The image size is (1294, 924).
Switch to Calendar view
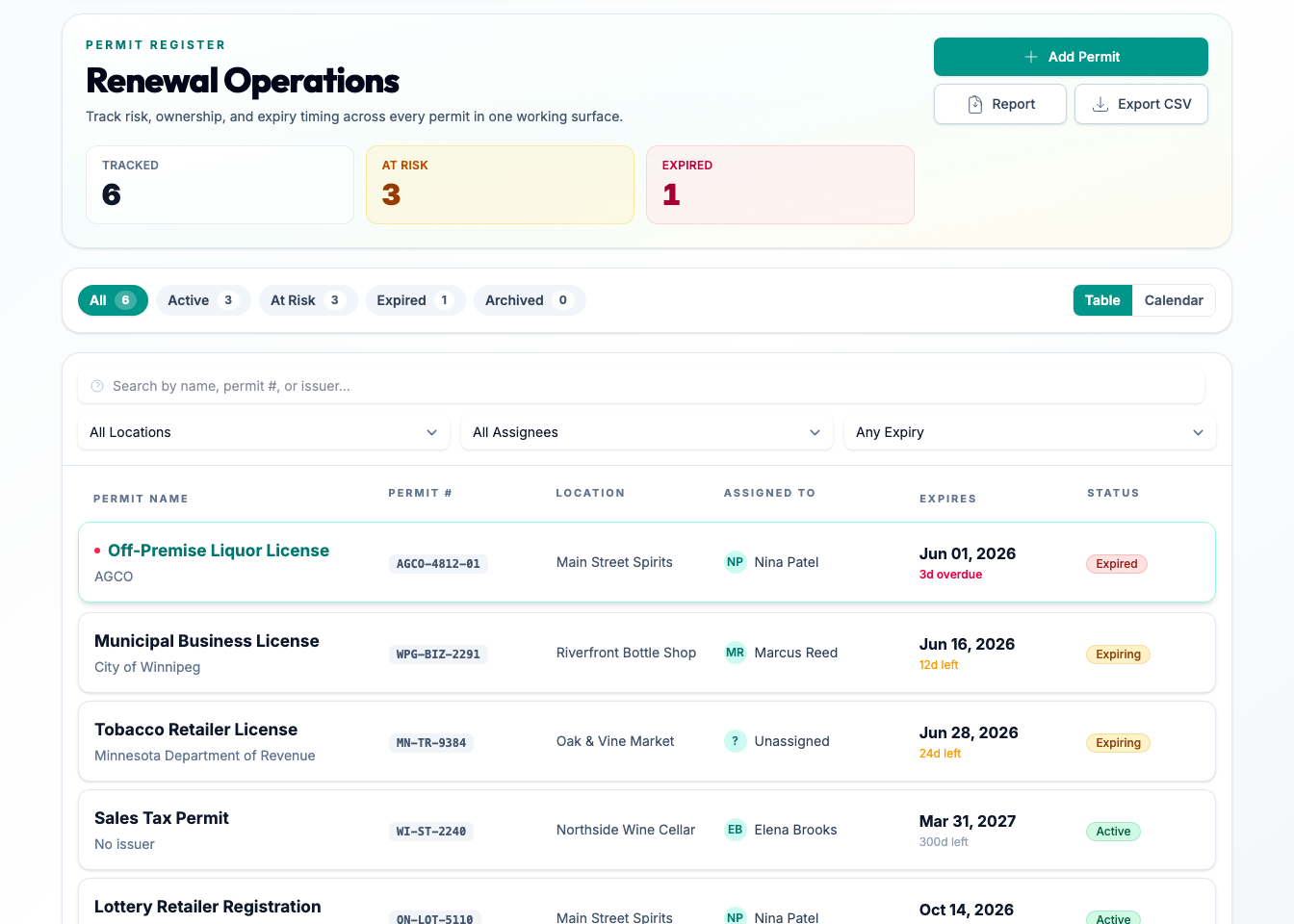1174,300
